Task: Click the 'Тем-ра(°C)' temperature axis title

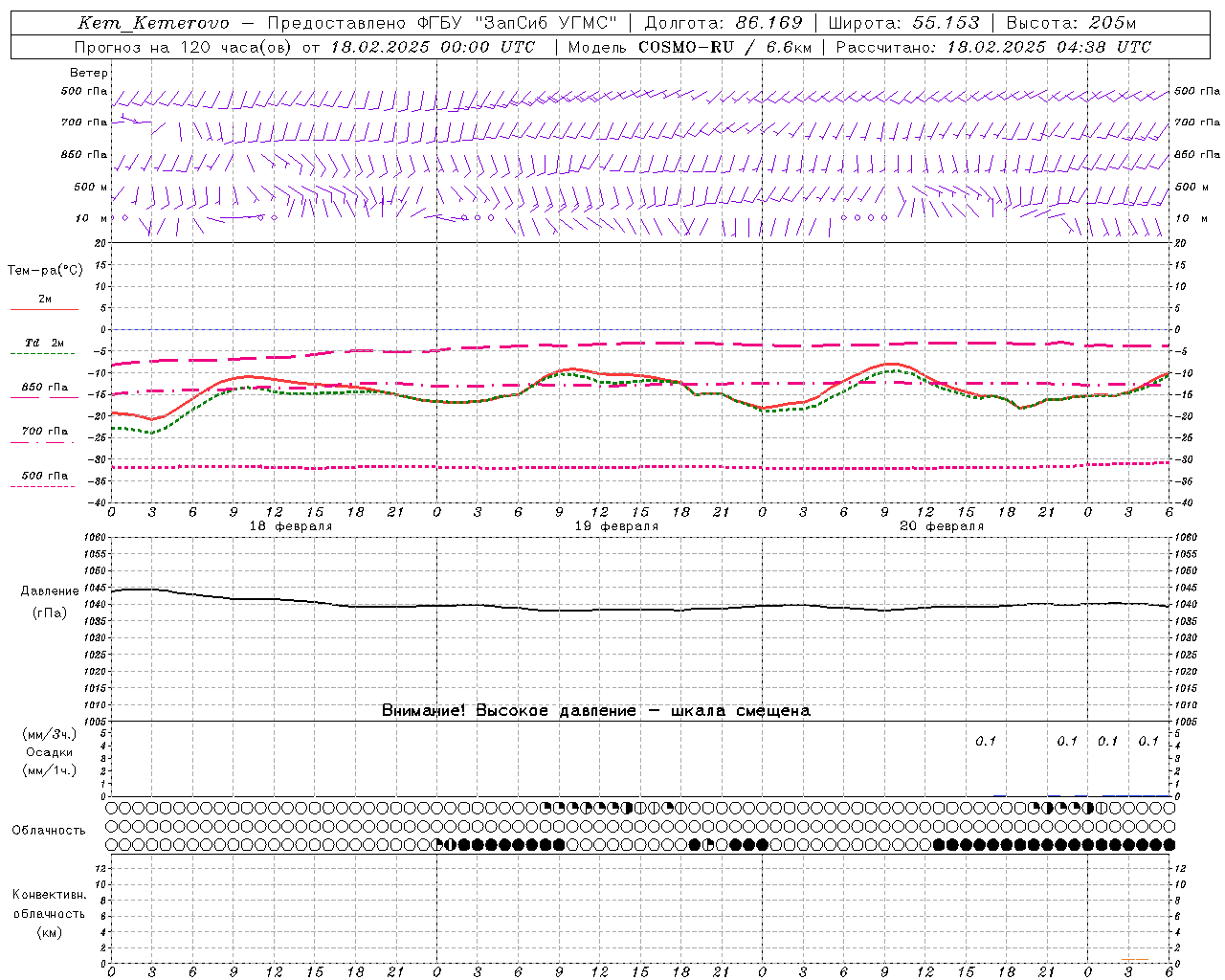Action: pos(45,271)
